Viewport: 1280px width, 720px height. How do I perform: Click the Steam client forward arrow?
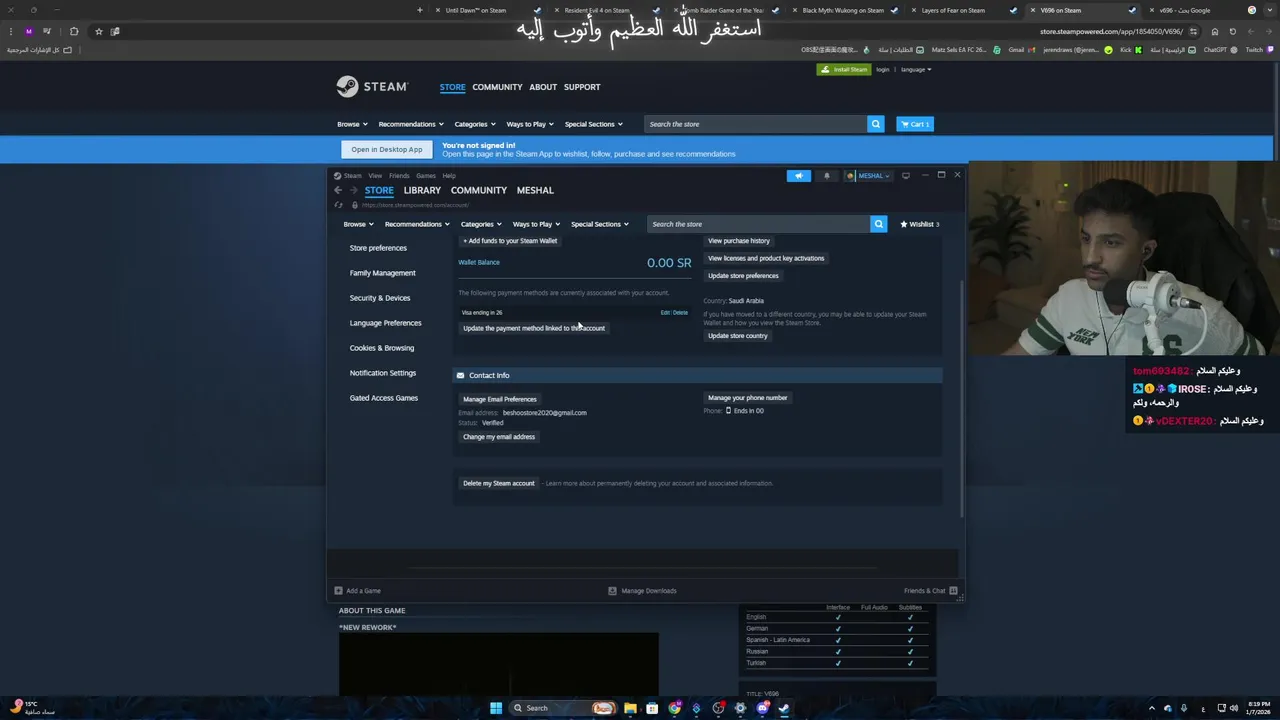pos(353,190)
